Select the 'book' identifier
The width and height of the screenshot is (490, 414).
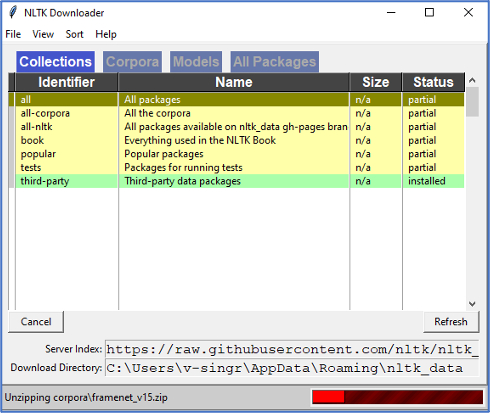(x=32, y=140)
